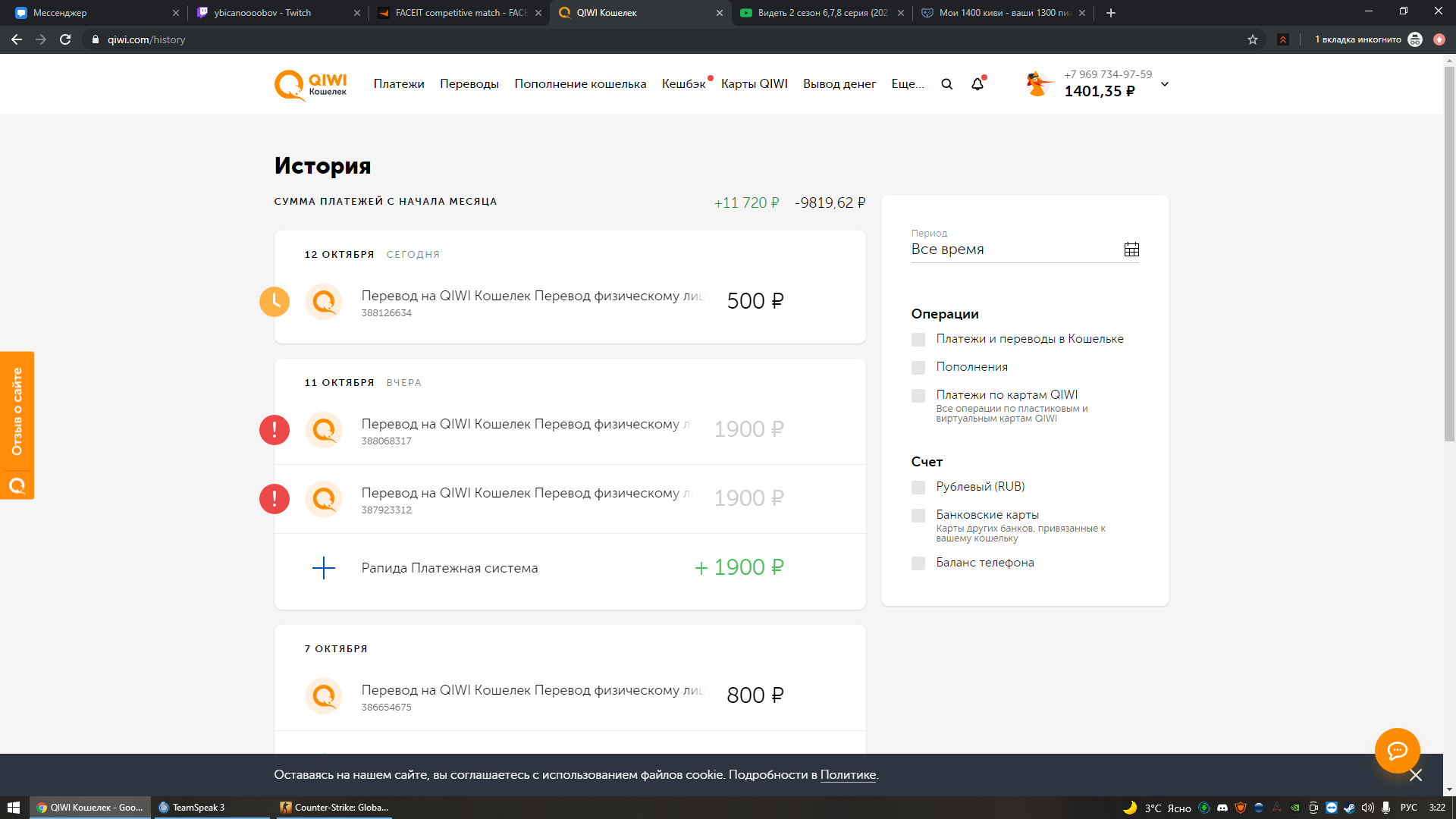
Task: Open Counter-Strike from the taskbar
Action: [x=334, y=808]
